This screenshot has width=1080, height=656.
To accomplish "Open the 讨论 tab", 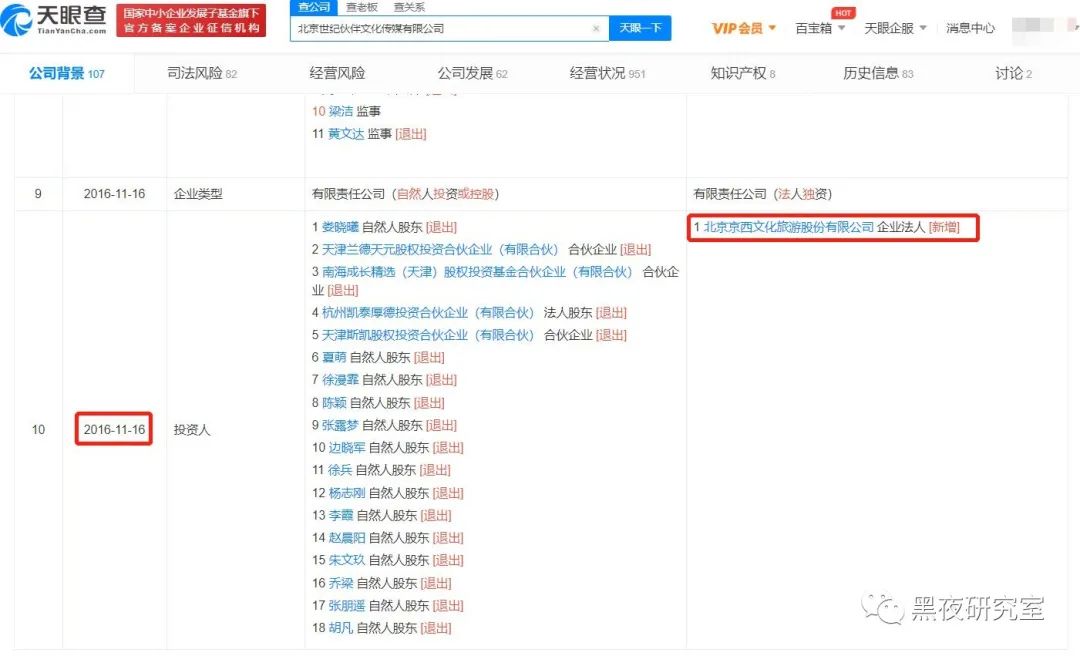I will tap(1013, 73).
